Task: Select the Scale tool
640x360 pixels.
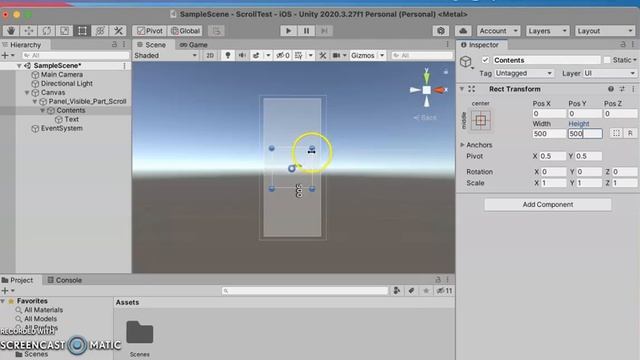Action: (64, 31)
